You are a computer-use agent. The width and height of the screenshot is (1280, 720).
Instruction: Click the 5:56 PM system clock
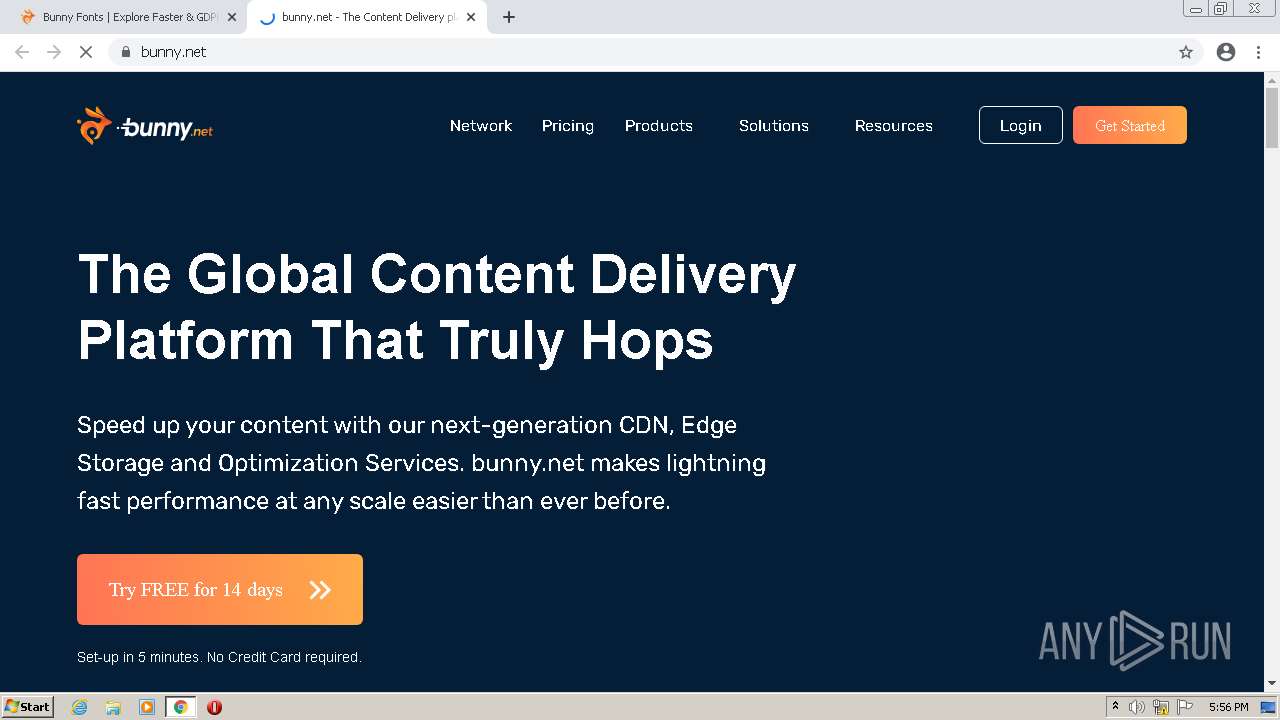1228,707
